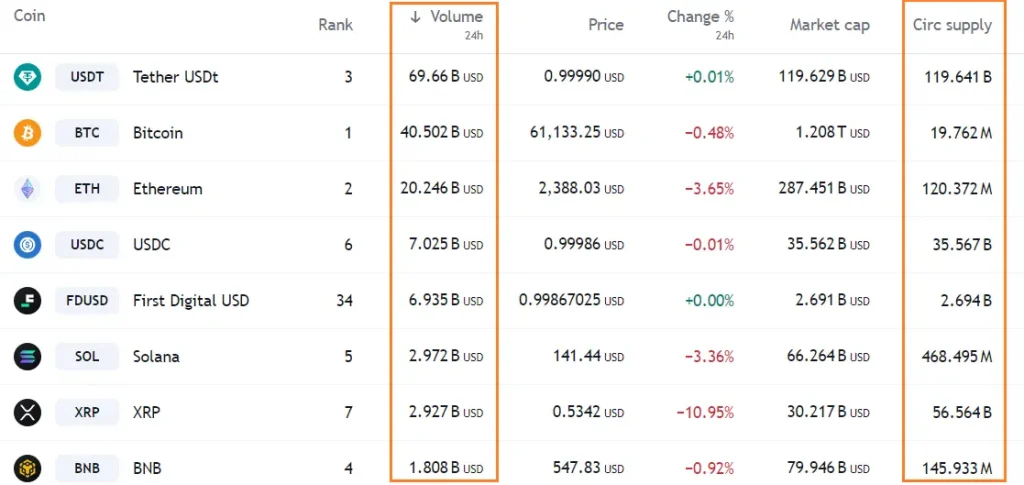Click the Tether USDt coin logo
This screenshot has height=485, width=1024.
click(27, 77)
